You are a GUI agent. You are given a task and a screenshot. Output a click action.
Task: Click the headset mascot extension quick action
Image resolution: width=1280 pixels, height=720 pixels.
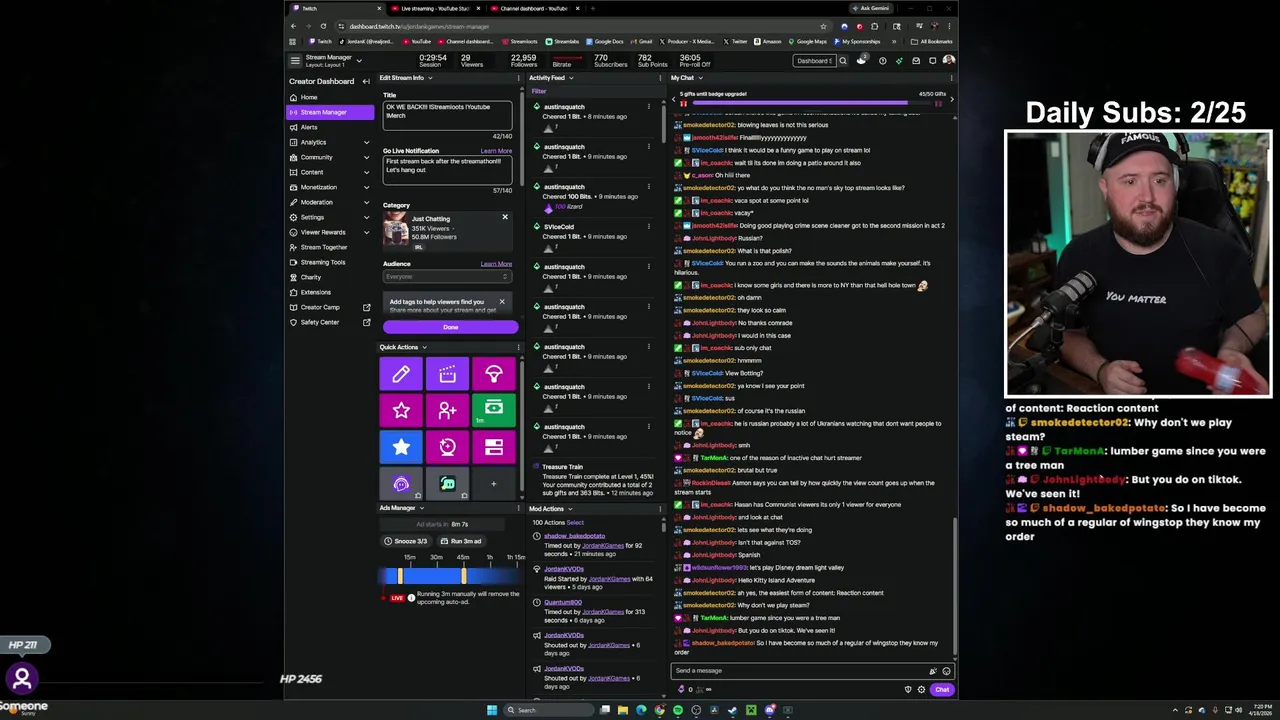point(401,484)
